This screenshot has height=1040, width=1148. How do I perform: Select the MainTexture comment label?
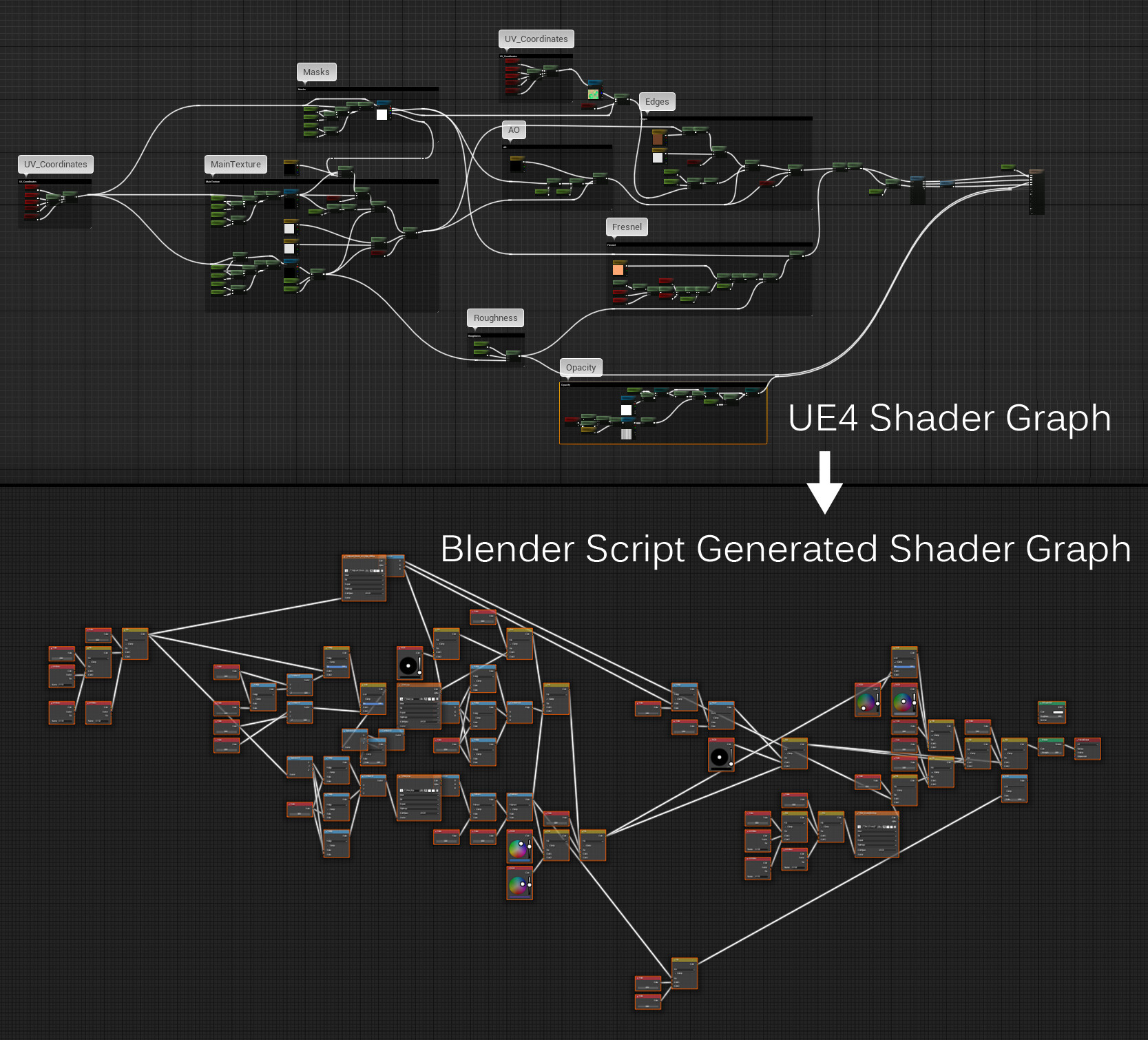pos(236,164)
